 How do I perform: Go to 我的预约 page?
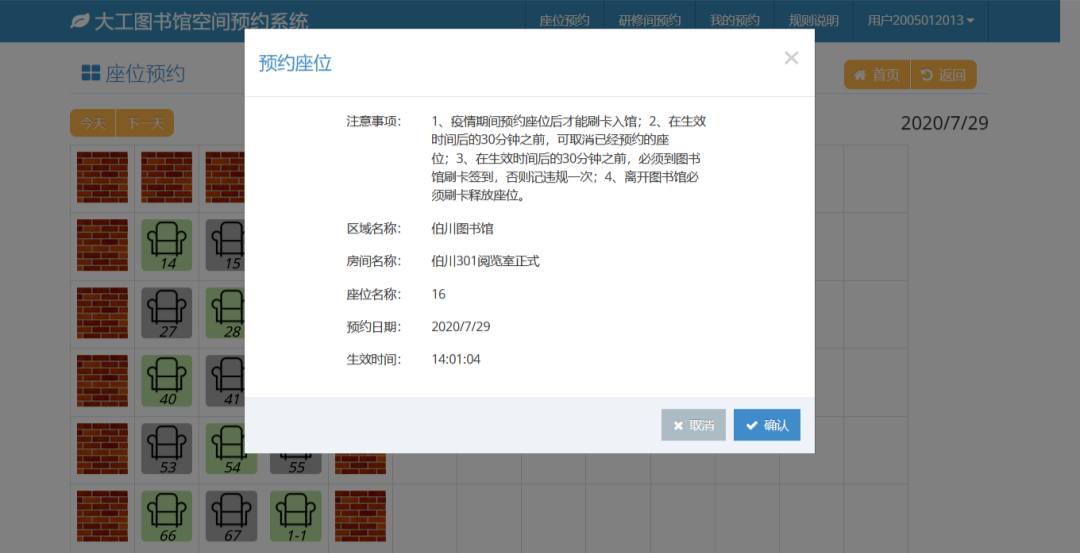tap(734, 21)
